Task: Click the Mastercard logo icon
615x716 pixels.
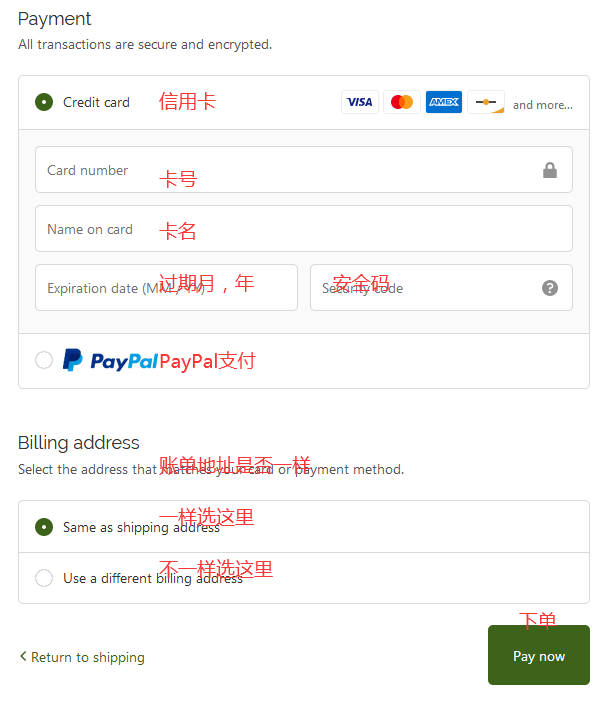Action: tap(402, 102)
